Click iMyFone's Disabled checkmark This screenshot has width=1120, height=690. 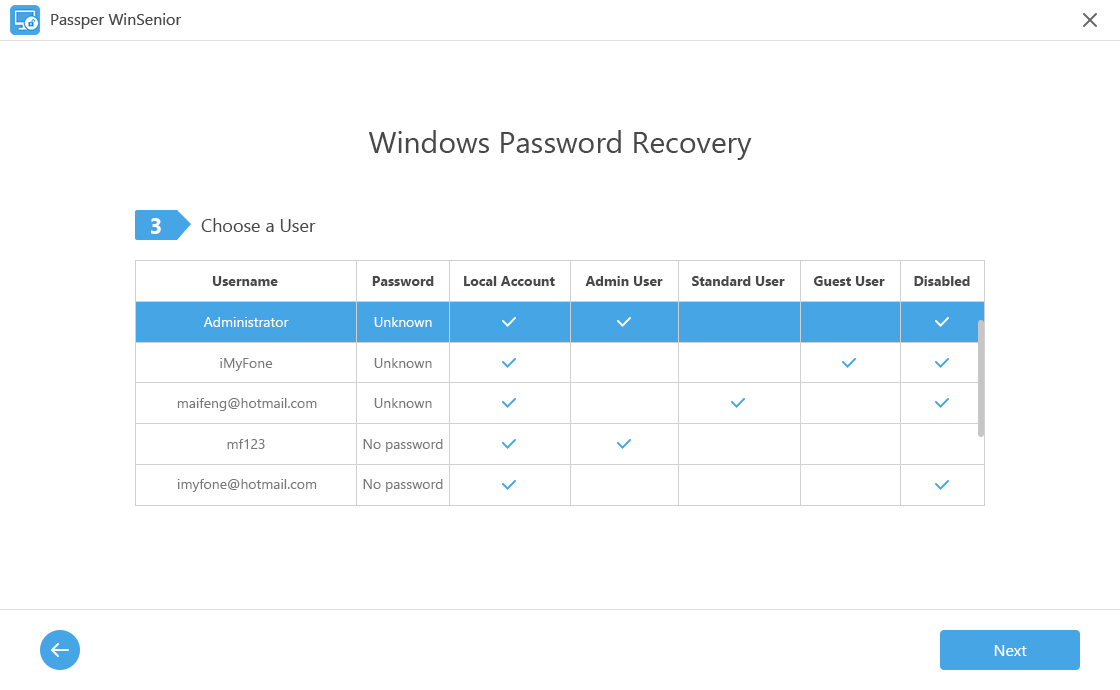point(941,363)
